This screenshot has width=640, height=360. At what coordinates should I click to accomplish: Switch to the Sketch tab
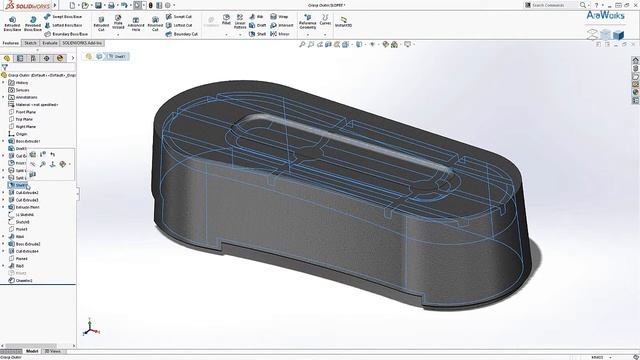pos(30,43)
